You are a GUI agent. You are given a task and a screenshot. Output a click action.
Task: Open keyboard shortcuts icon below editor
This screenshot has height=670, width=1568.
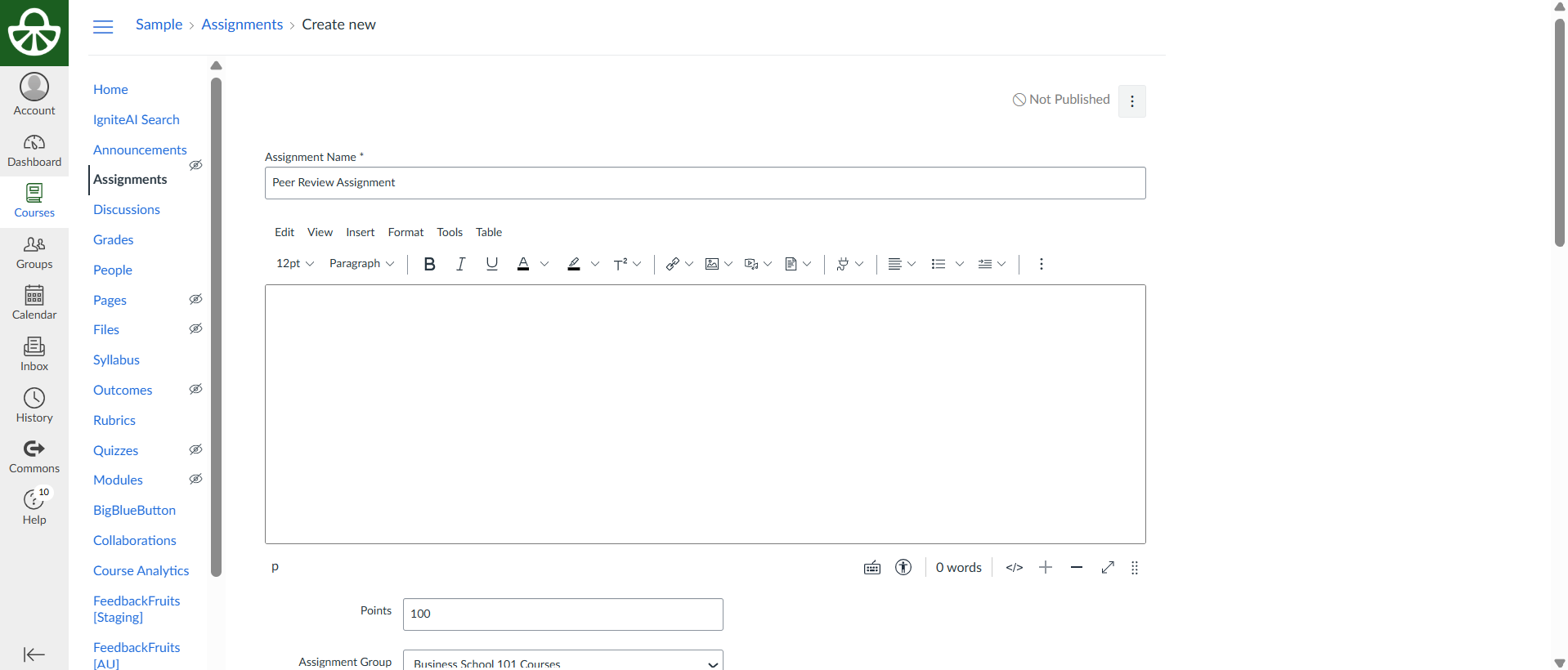(871, 567)
